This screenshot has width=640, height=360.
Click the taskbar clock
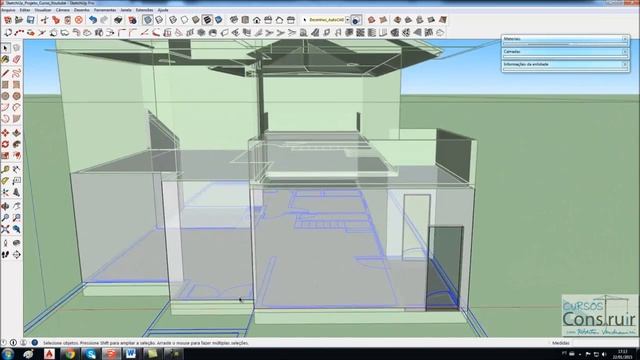tap(622, 354)
